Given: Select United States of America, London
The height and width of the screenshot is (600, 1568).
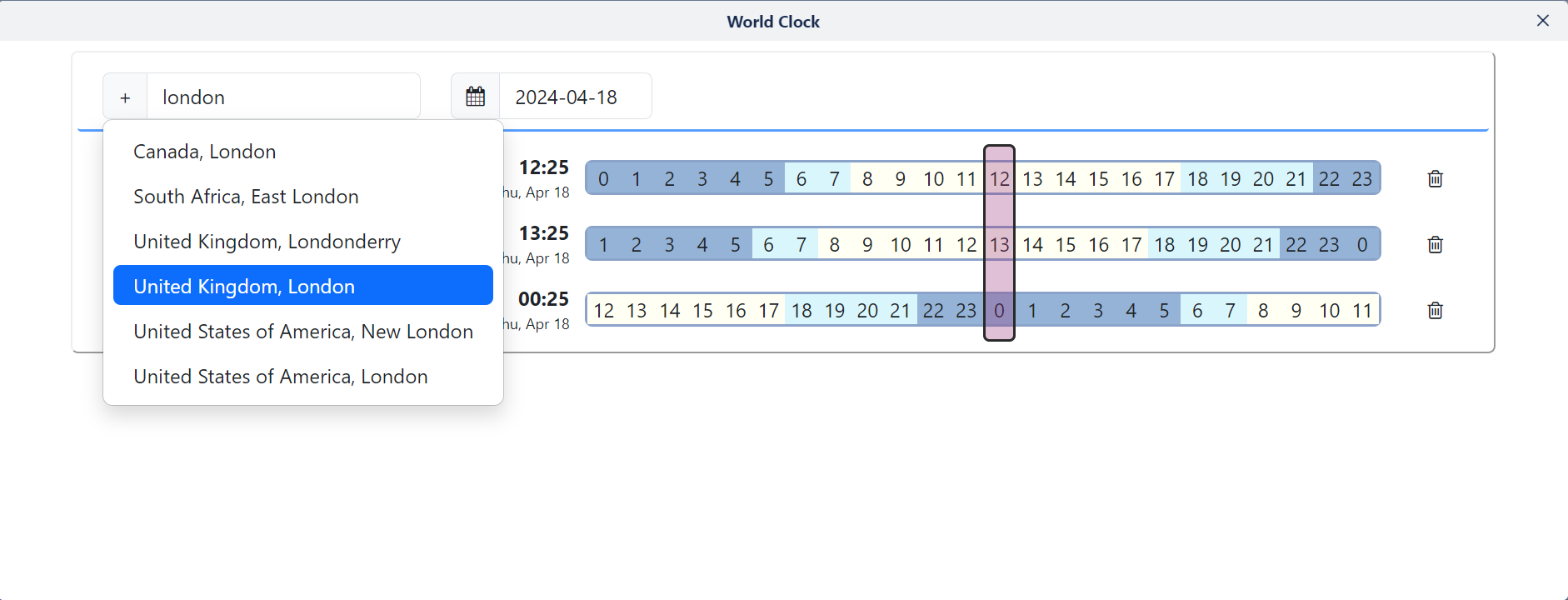Looking at the screenshot, I should click(x=280, y=377).
